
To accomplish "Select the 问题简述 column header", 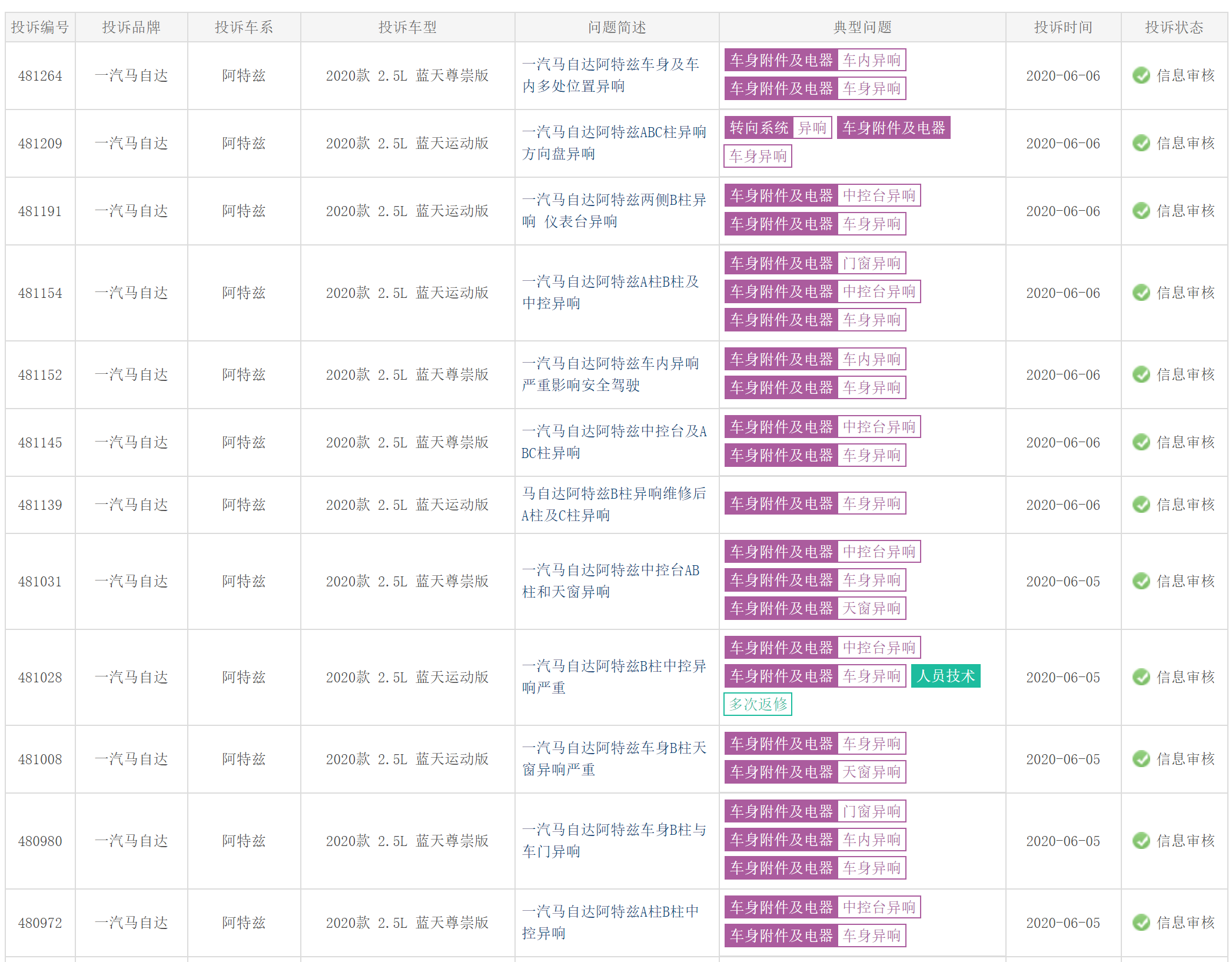I will click(x=617, y=28).
